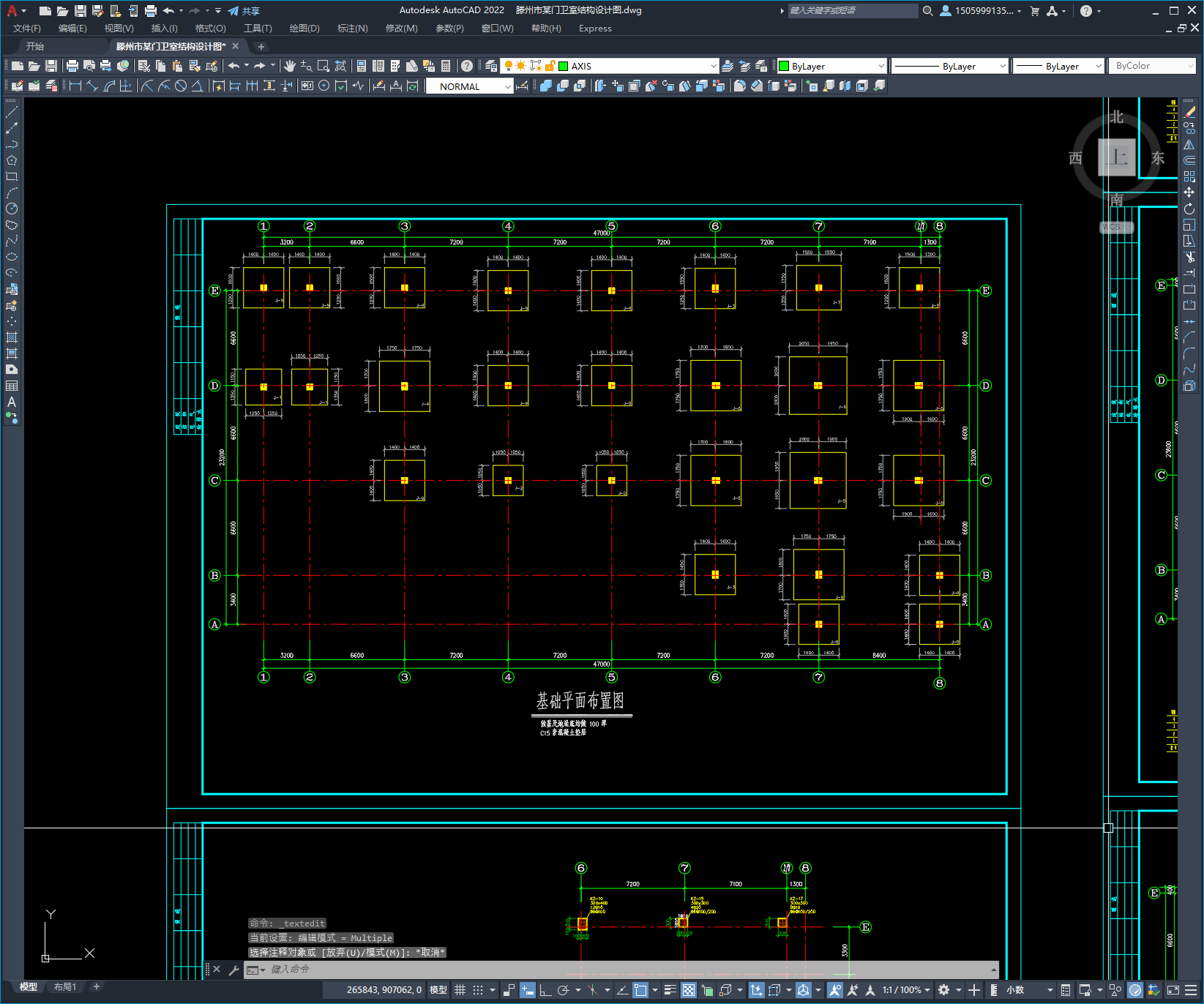
Task: Select the Rectangle draw tool
Action: [x=12, y=176]
